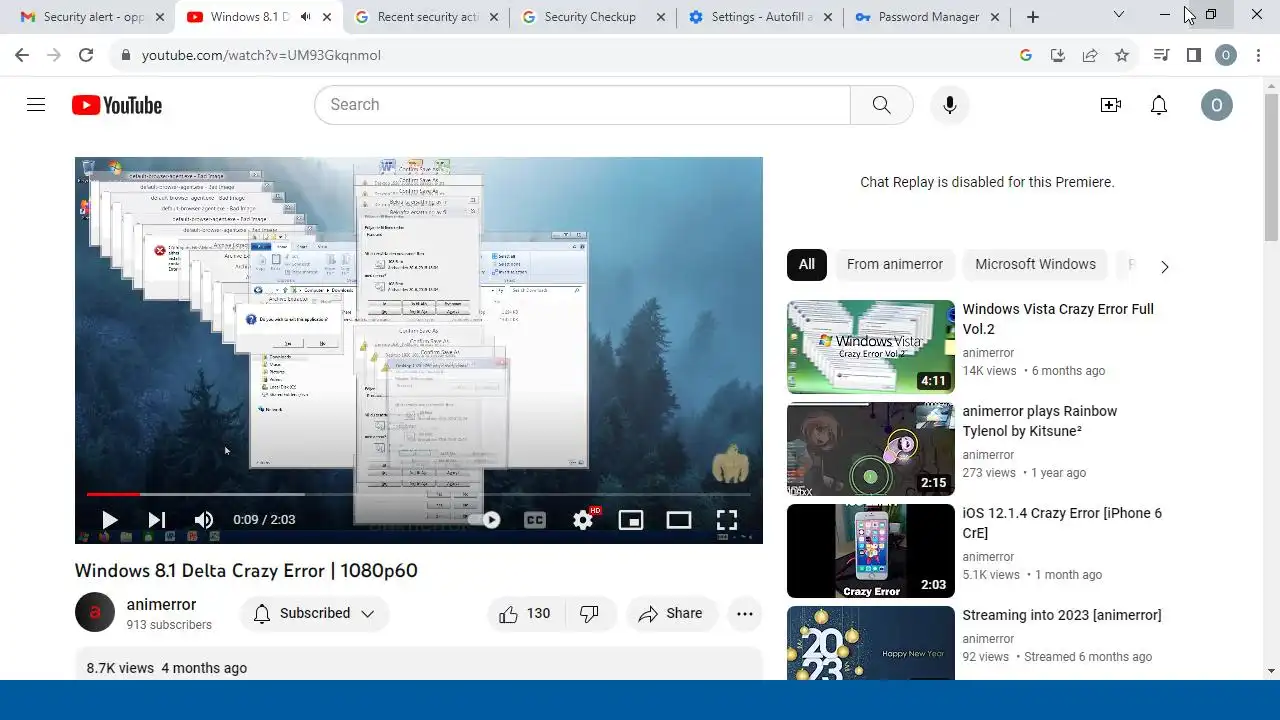Viewport: 1280px width, 720px height.
Task: Open the Create video icon
Action: (x=1111, y=105)
